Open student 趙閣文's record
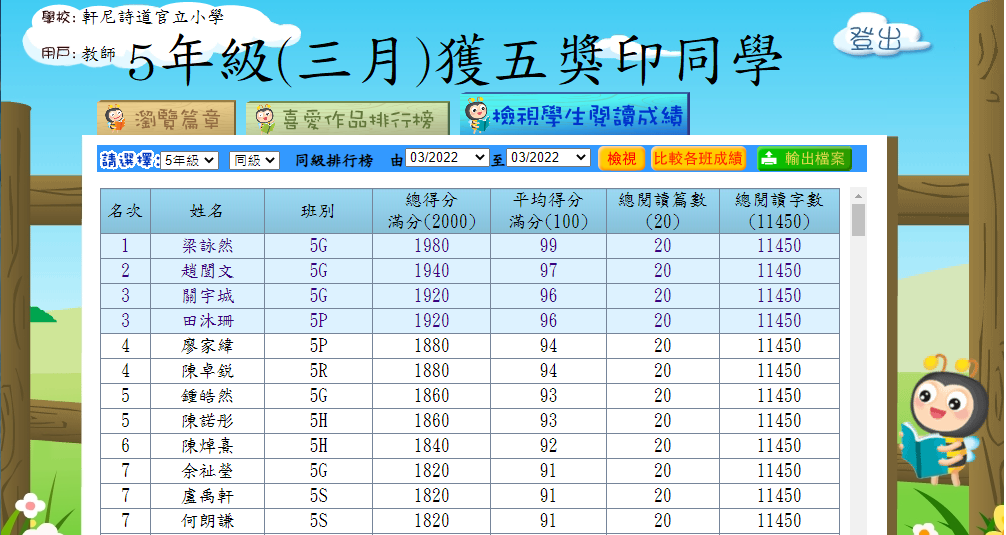 click(207, 271)
